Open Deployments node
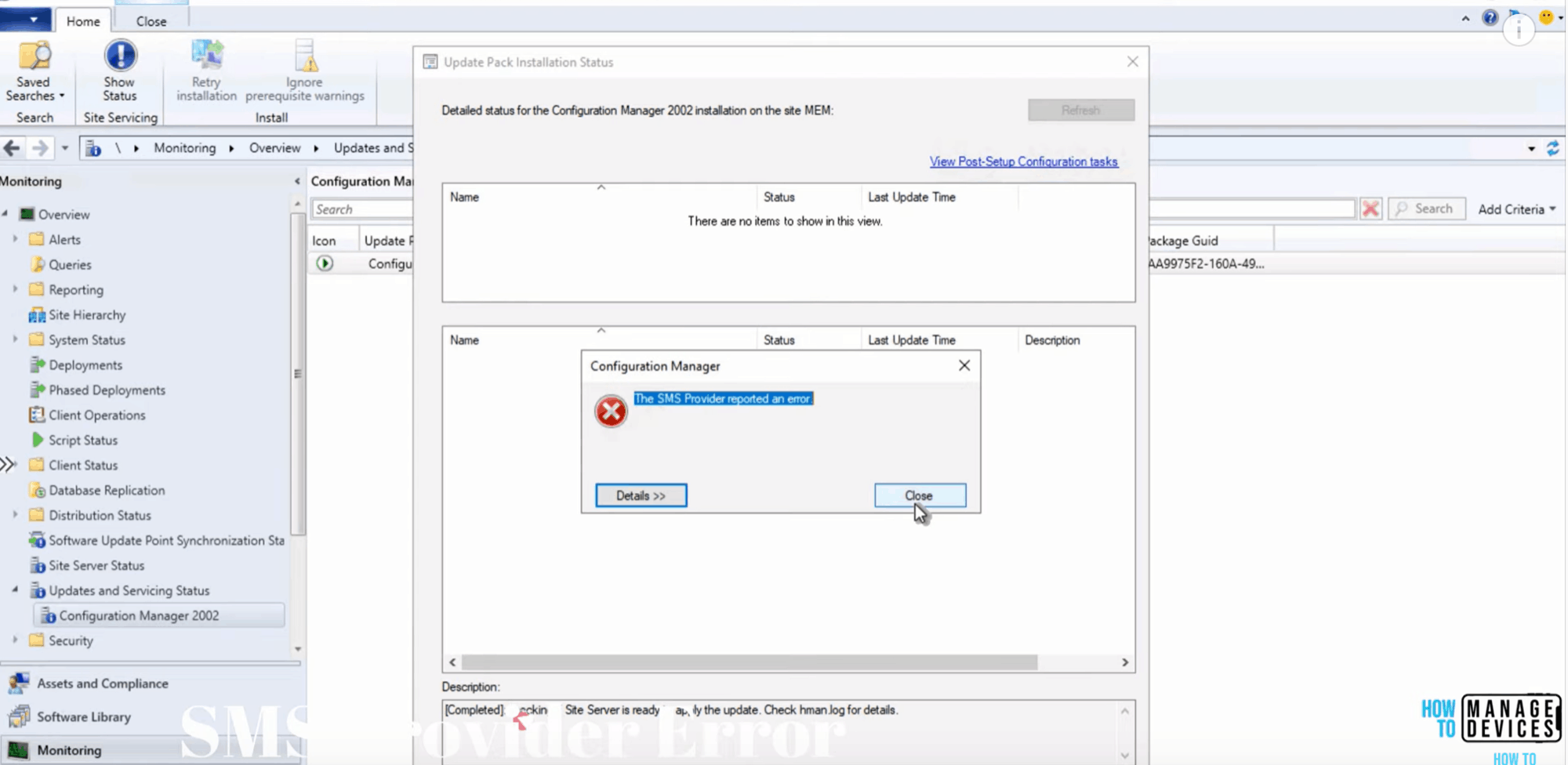Image resolution: width=1568 pixels, height=765 pixels. [x=85, y=364]
